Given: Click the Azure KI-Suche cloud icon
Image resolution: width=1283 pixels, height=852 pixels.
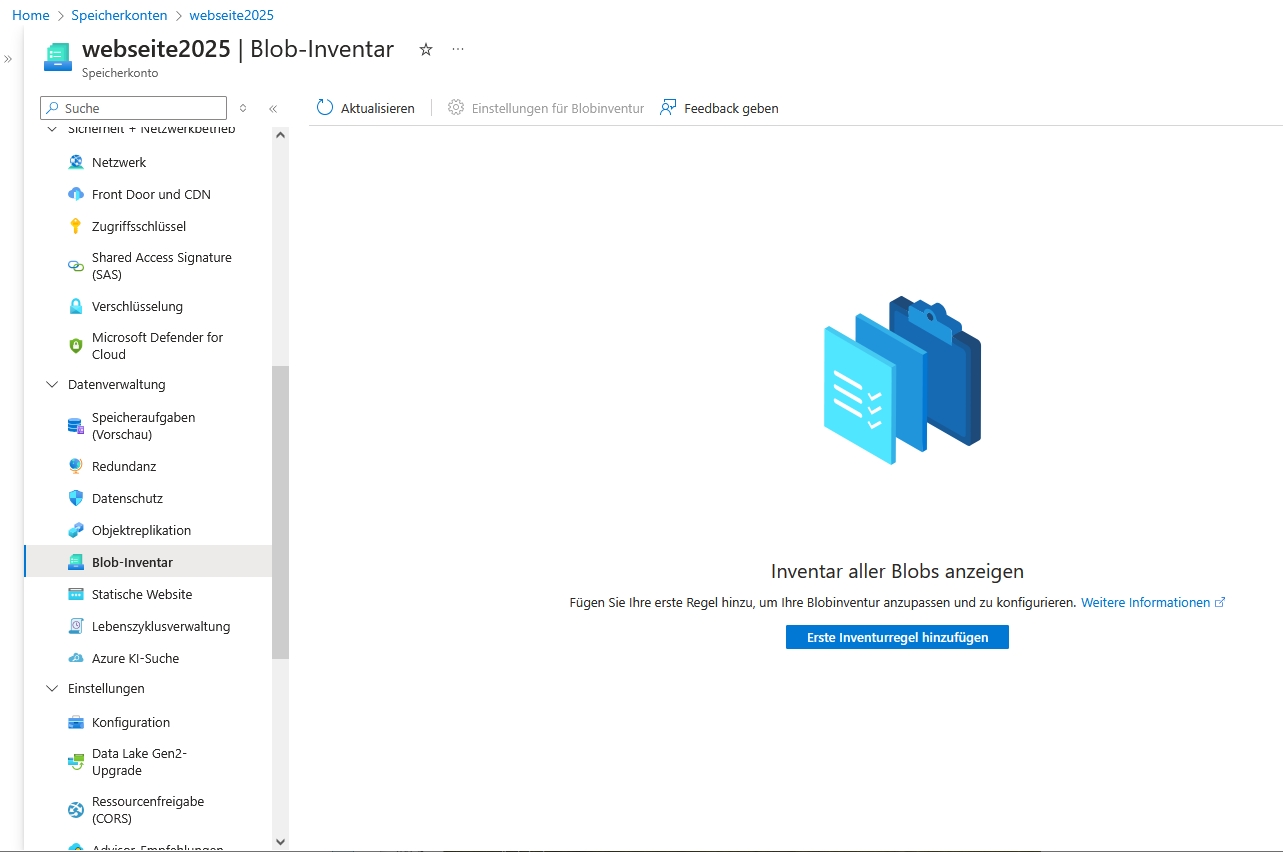Looking at the screenshot, I should (x=76, y=658).
